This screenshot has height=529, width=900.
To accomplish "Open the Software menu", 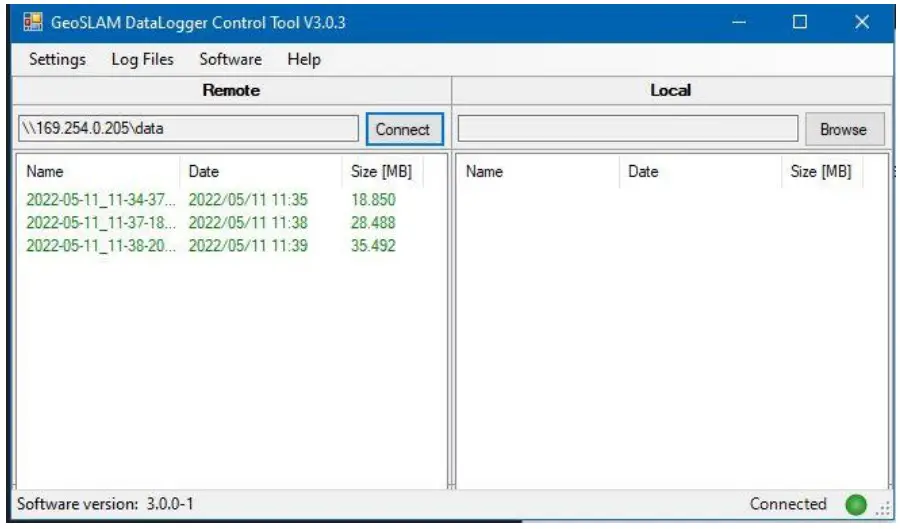I will pyautogui.click(x=230, y=59).
